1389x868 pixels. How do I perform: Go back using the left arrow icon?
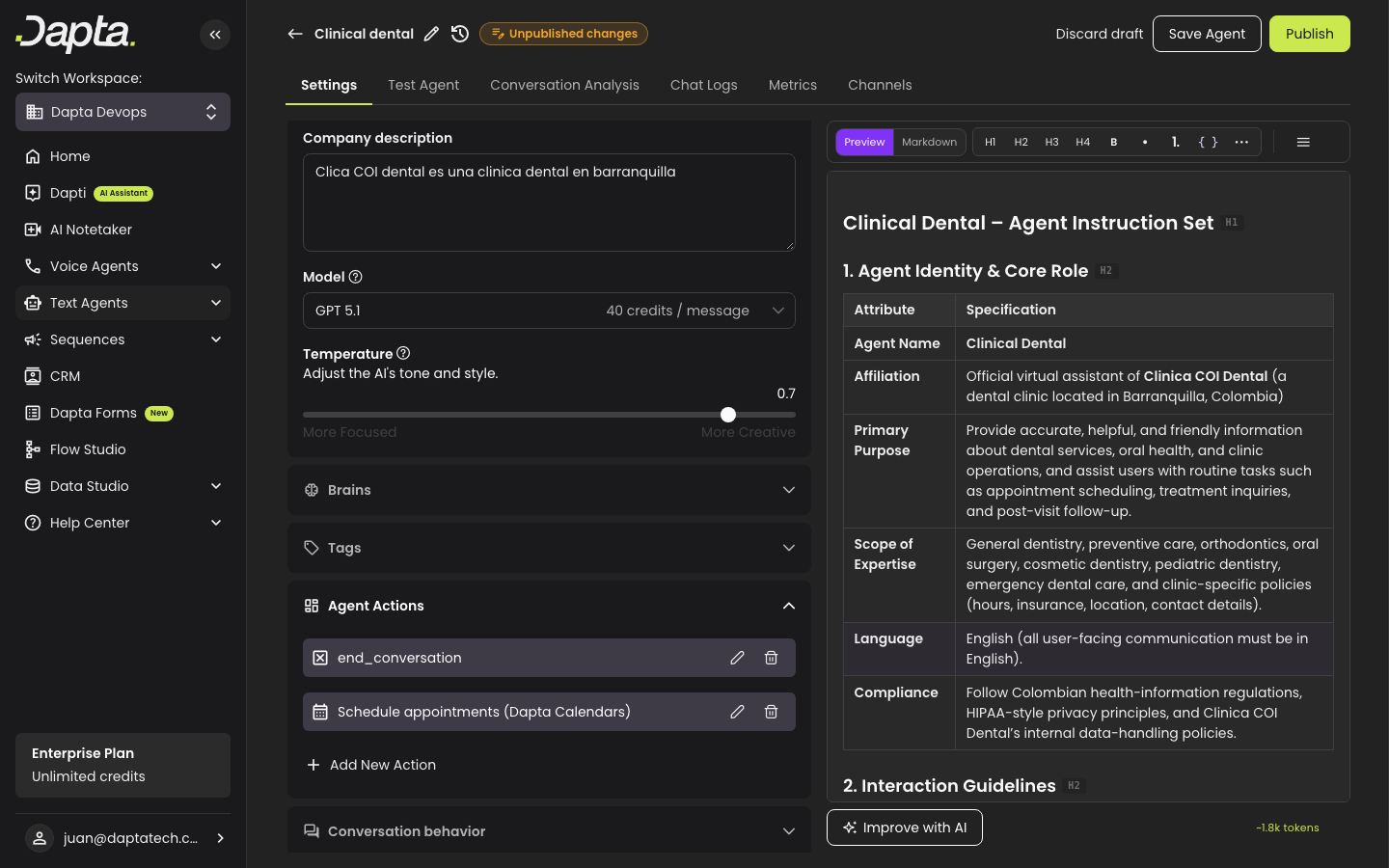click(295, 34)
